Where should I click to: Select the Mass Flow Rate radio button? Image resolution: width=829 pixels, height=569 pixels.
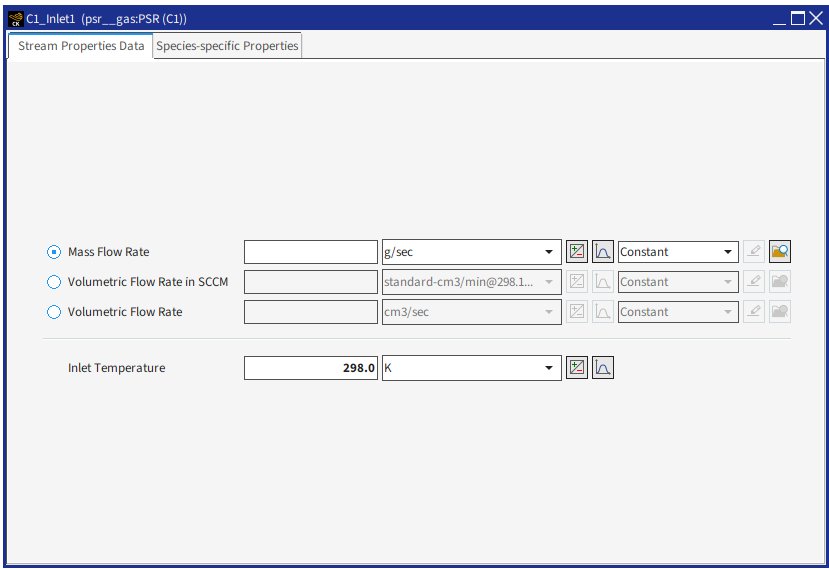point(54,252)
